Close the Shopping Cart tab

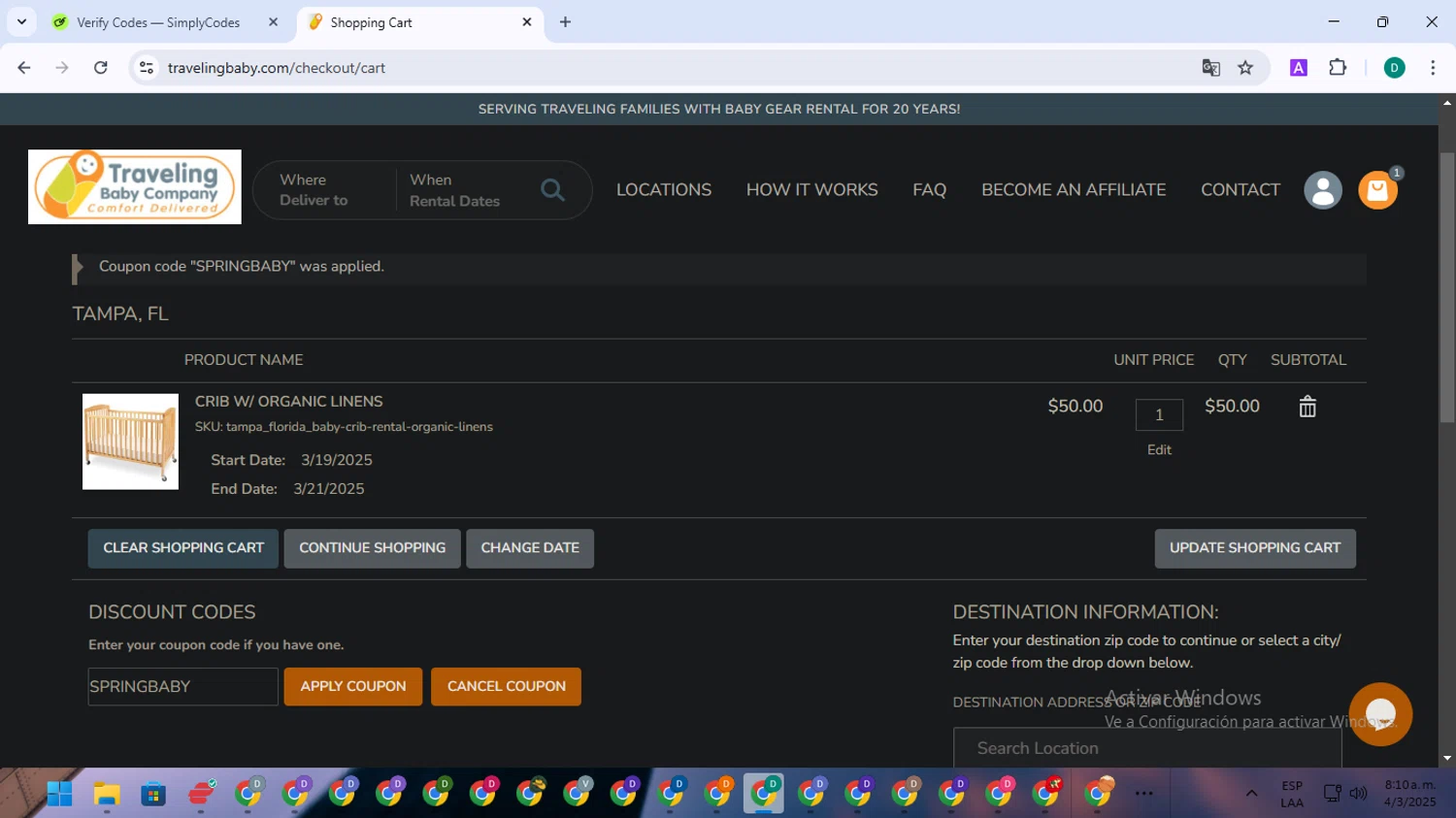click(x=527, y=21)
